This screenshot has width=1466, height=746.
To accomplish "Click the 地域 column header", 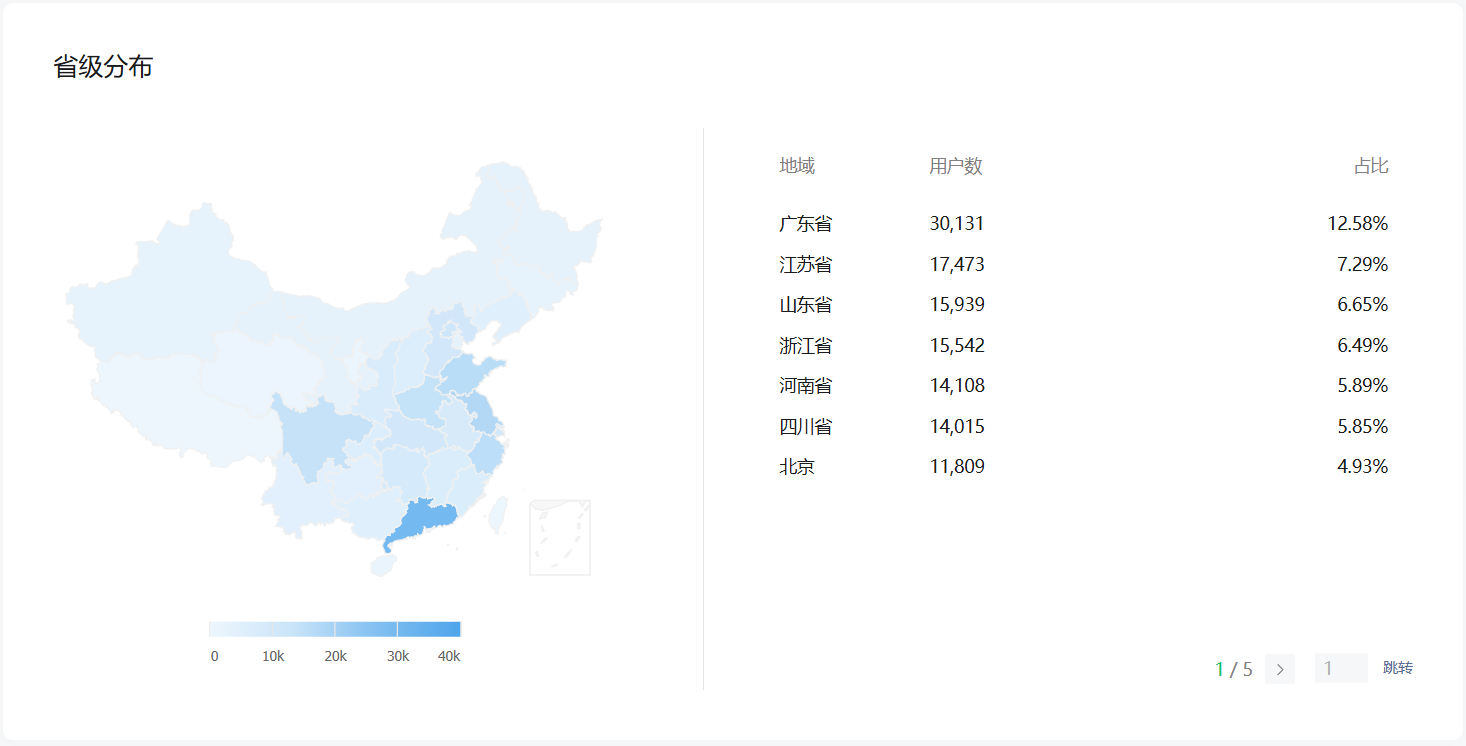I will 797,166.
